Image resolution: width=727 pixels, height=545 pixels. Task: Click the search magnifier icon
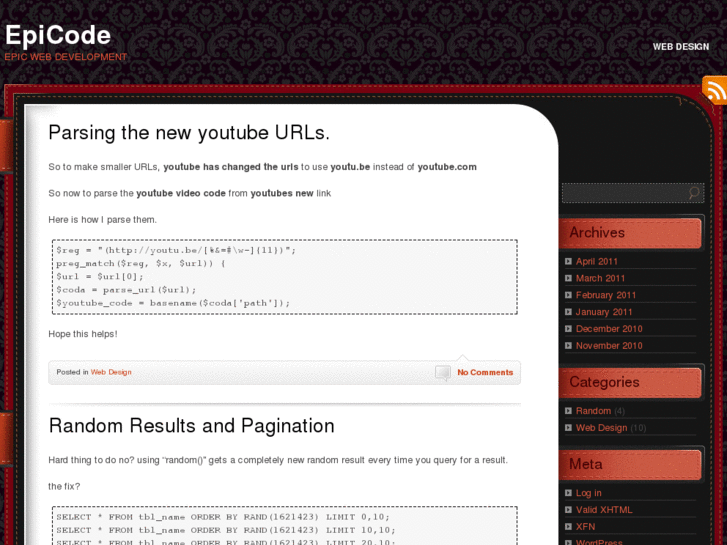click(694, 192)
